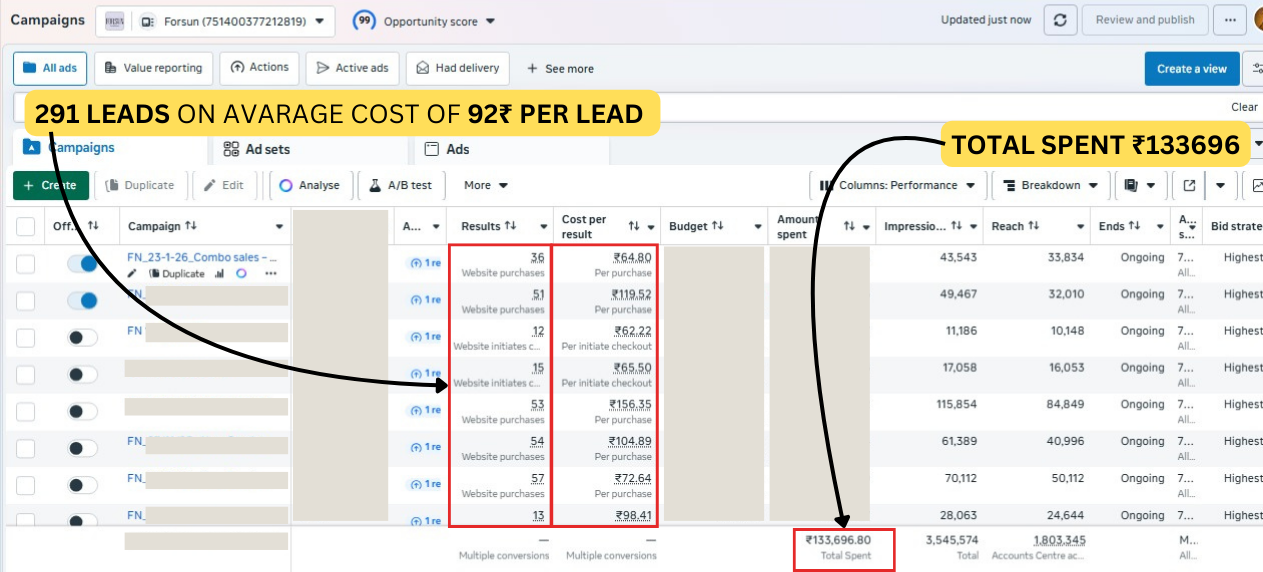This screenshot has width=1263, height=572.
Task: Open the Breakdown dropdown
Action: point(1049,185)
